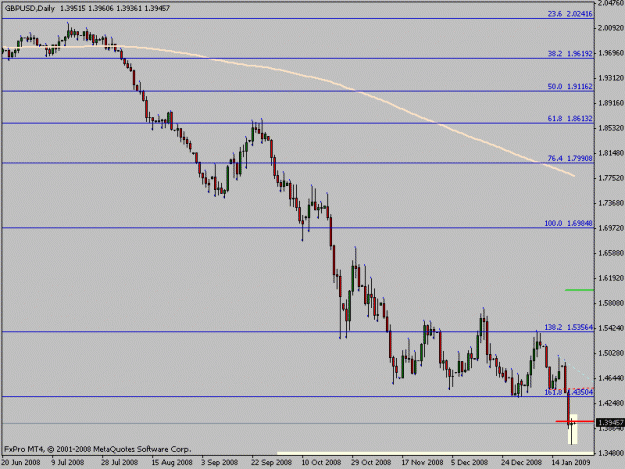Select the 38.2 Fibonacci level label 1.96192
Viewport: 625px width, 469px height.
[x=570, y=53]
